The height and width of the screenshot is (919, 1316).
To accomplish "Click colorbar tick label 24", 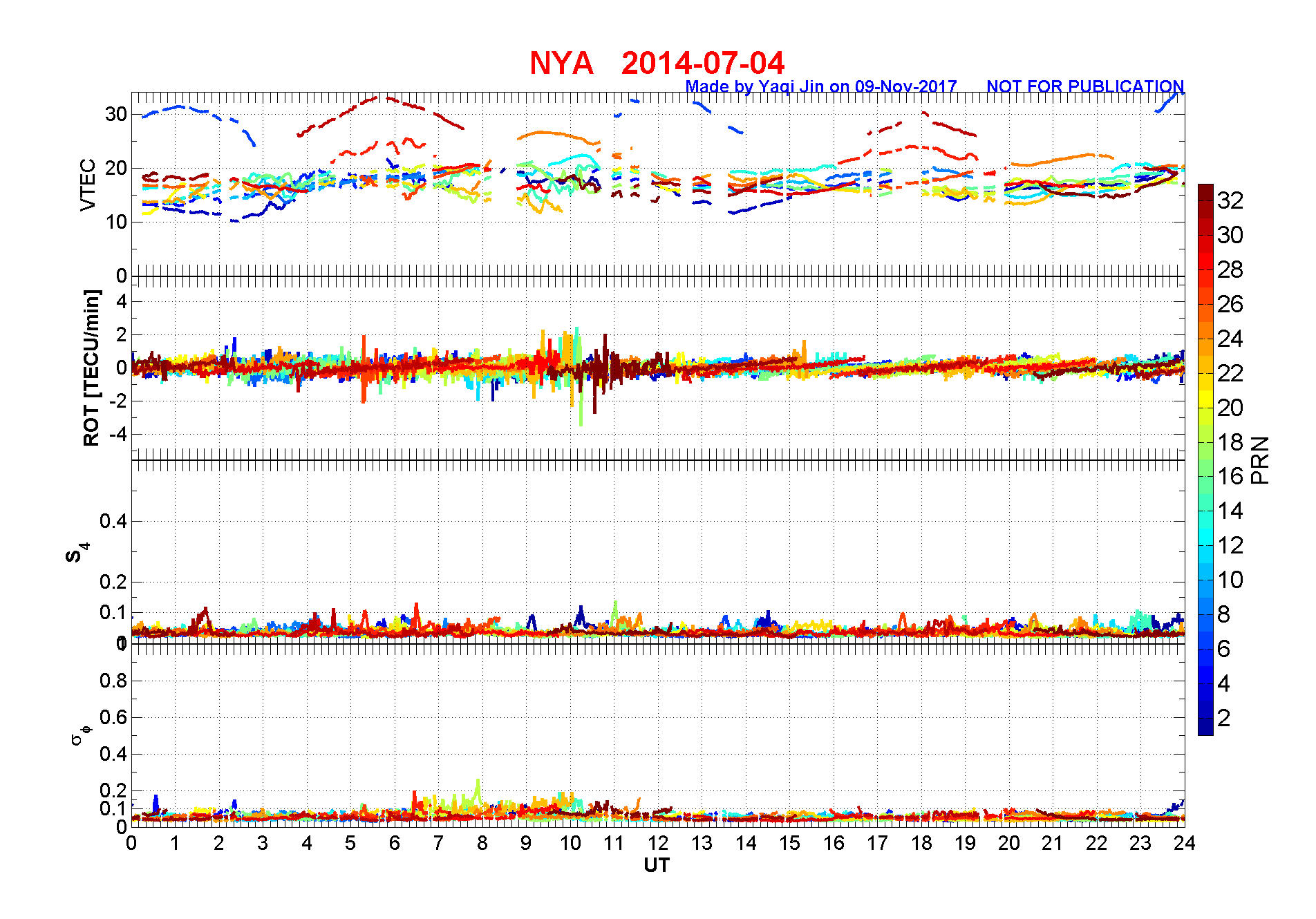I will tap(1230, 339).
